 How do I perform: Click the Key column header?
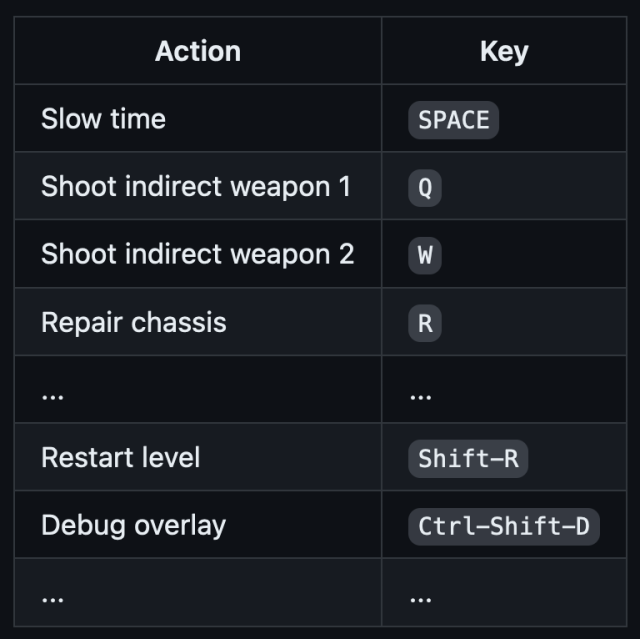pos(503,51)
